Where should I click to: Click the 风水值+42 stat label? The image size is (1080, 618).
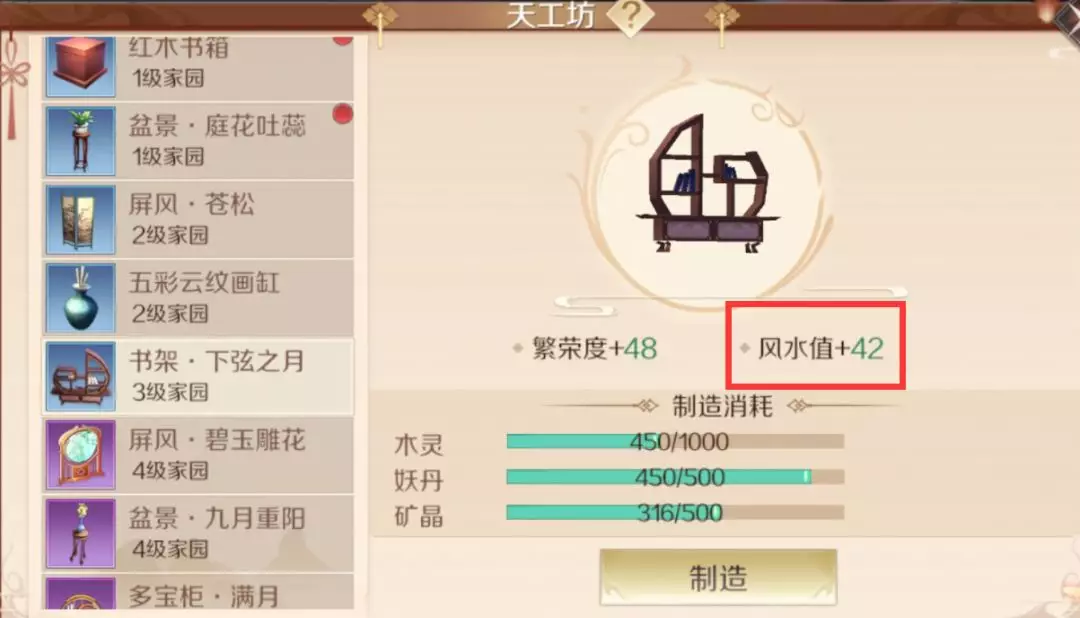(x=820, y=349)
